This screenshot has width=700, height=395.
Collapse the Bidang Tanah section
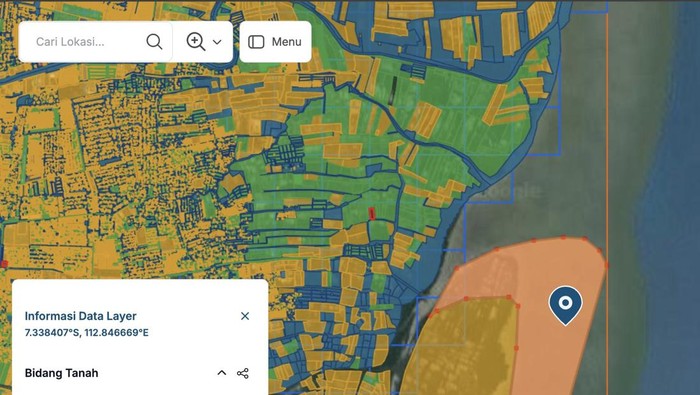(221, 373)
